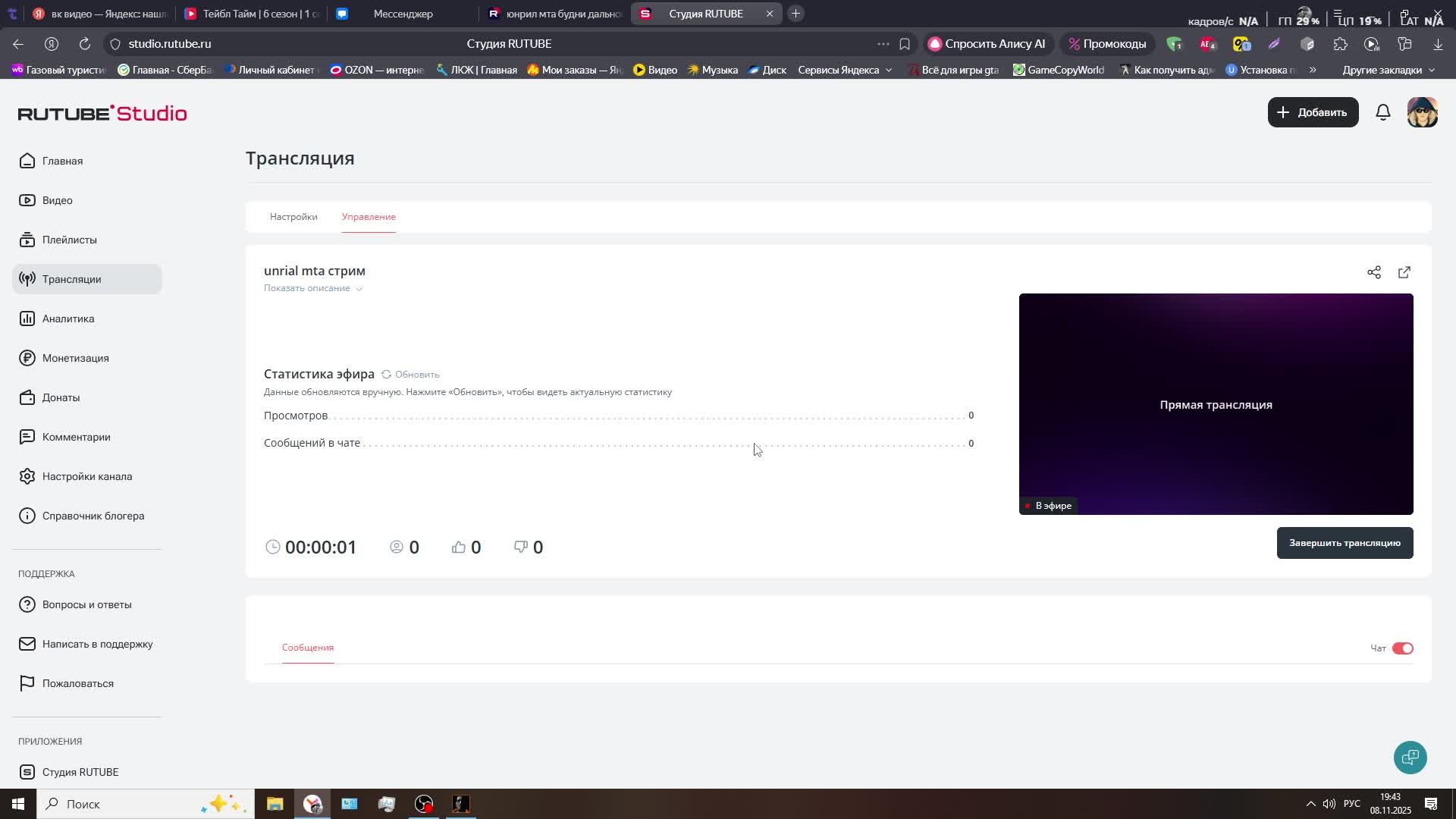
Task: Click the Студия RUTUBE app icon
Action: [27, 772]
